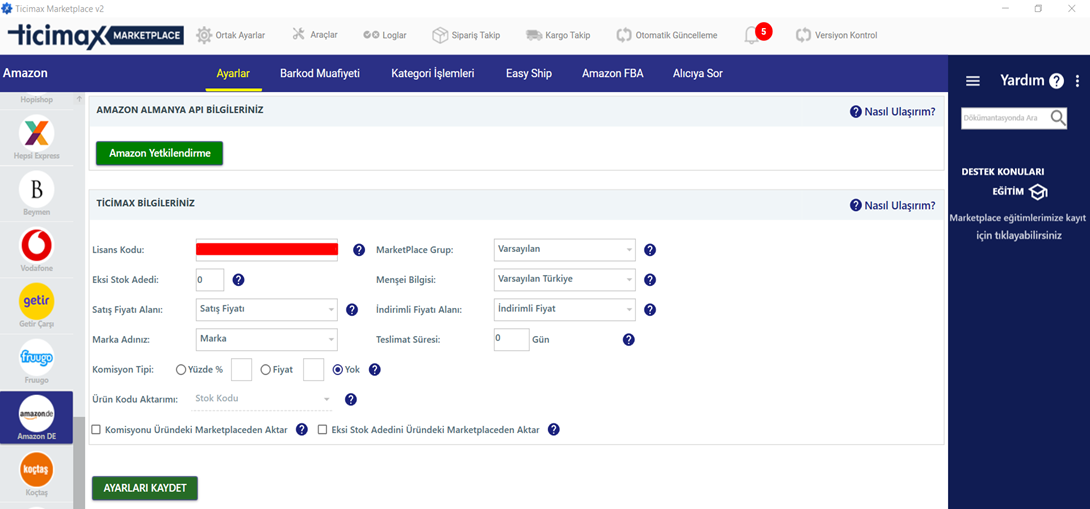The width and height of the screenshot is (1090, 509).
Task: Click the Ticimax Marketplace logo
Action: point(95,35)
